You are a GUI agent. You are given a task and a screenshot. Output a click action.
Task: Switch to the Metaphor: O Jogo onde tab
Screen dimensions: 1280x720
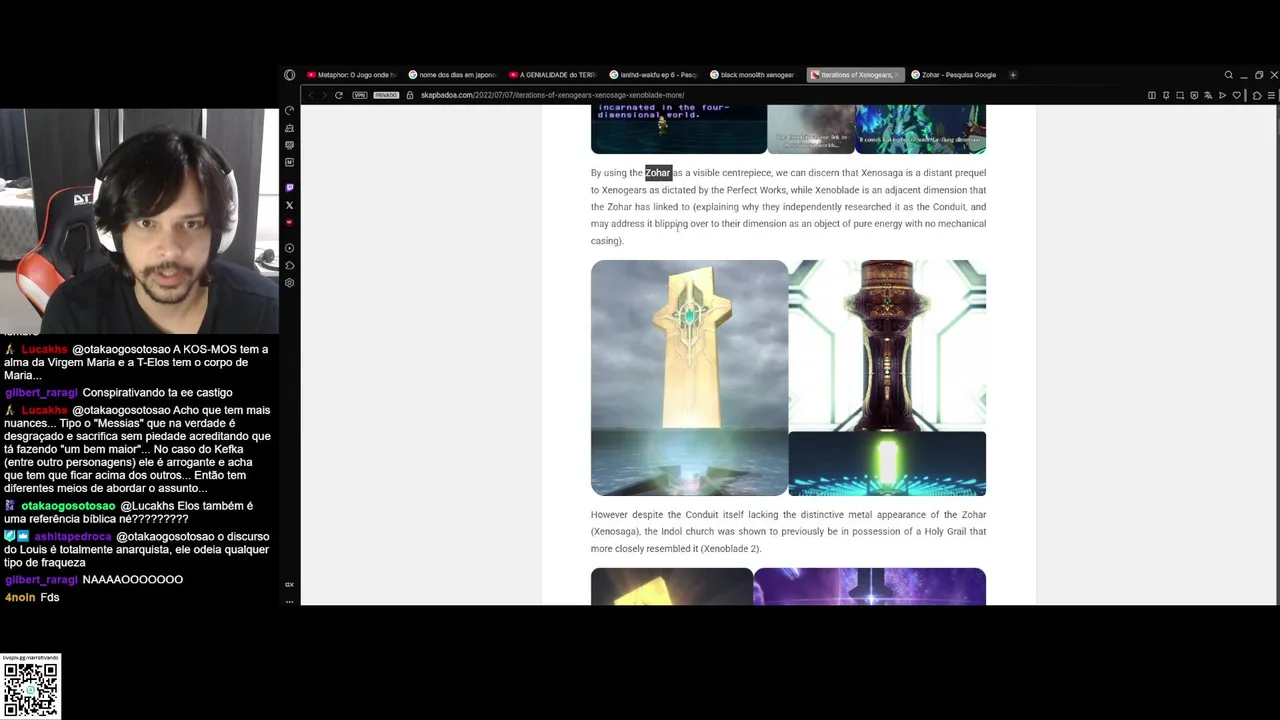coord(351,75)
